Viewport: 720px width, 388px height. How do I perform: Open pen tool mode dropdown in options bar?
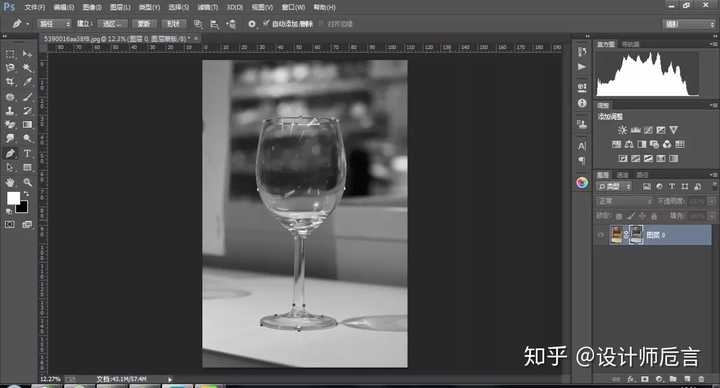[x=54, y=24]
